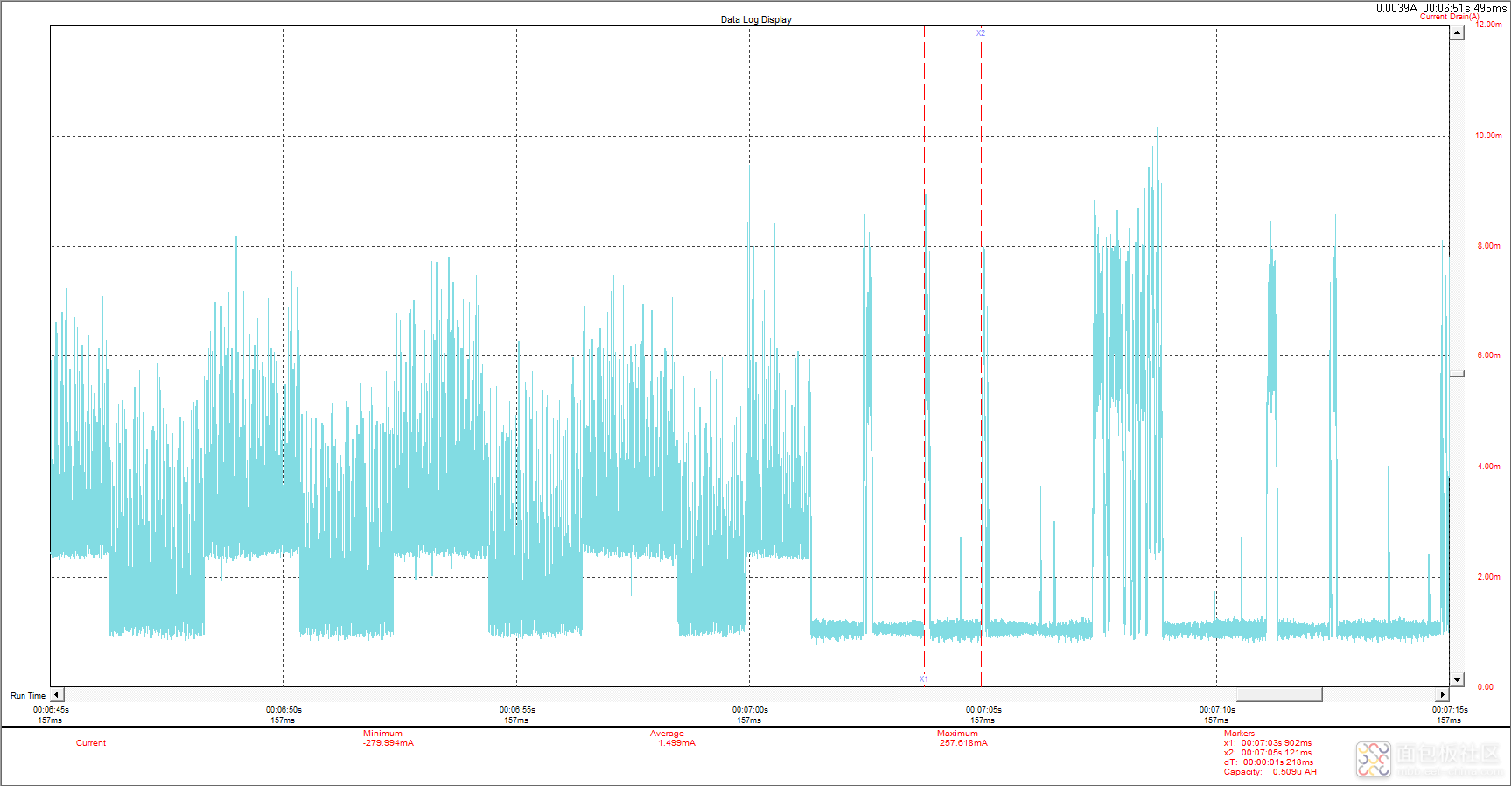Screen dimensions: 1512x787
Task: Click the 00:06:55s time axis label
Action: [x=517, y=710]
